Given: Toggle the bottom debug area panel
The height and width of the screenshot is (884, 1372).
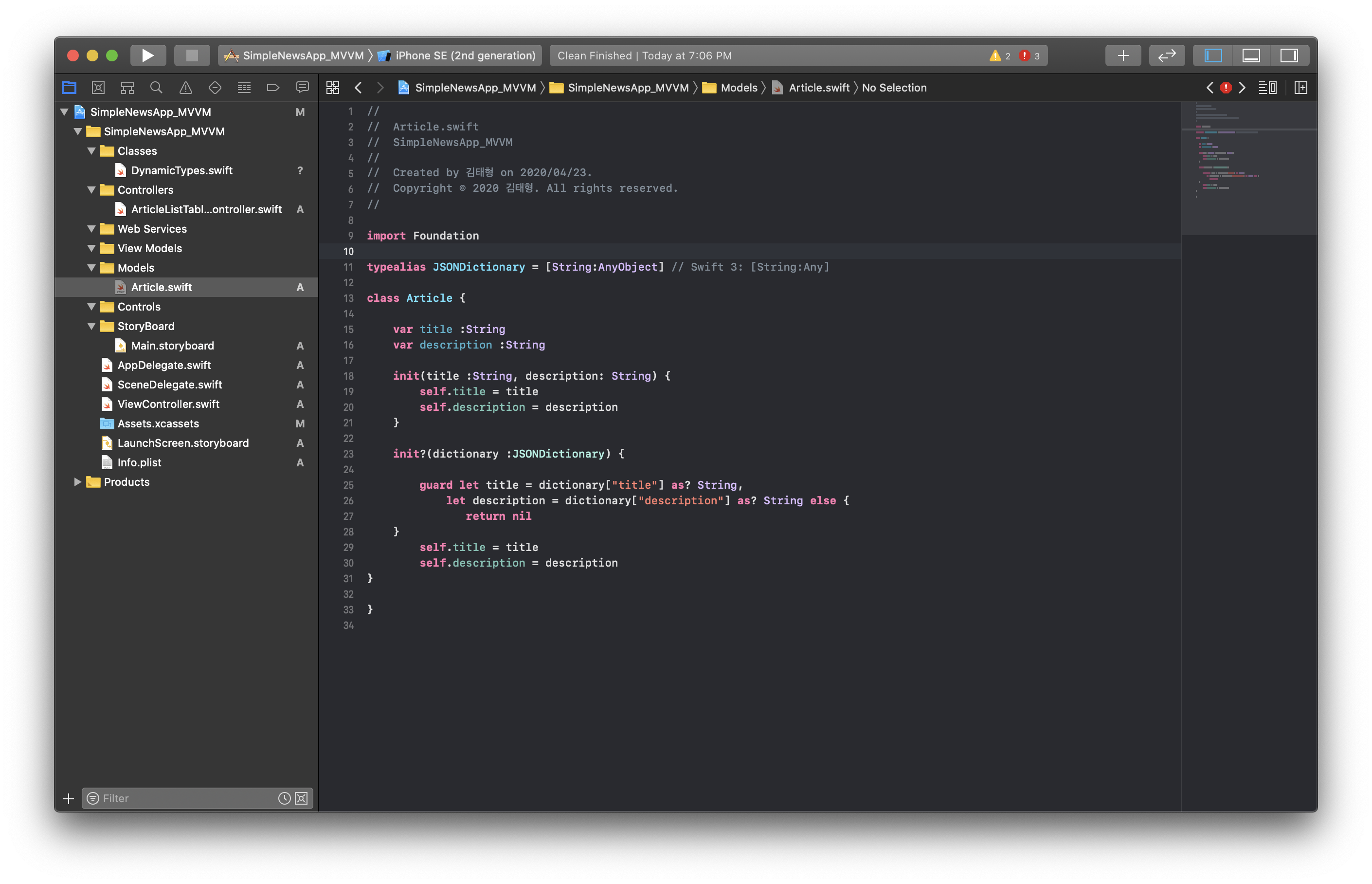Looking at the screenshot, I should (x=1250, y=55).
